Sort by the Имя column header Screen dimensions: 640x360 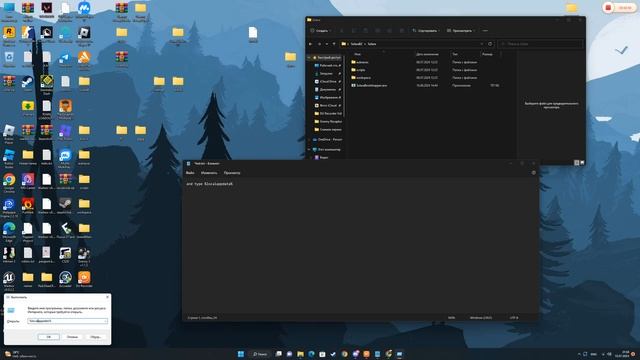pyautogui.click(x=358, y=54)
